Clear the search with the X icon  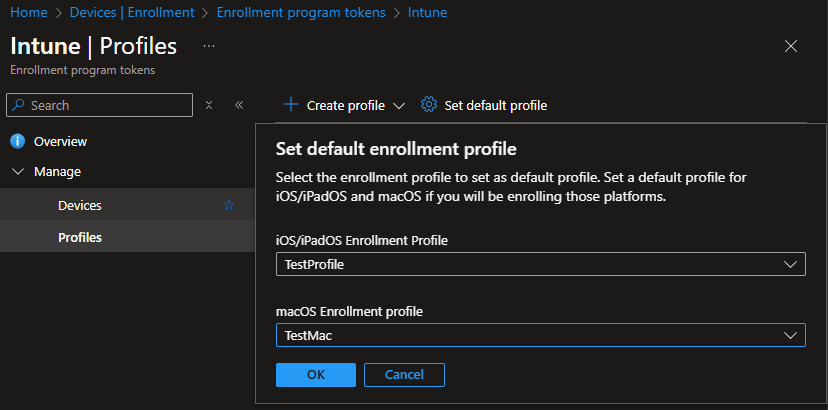tap(209, 105)
